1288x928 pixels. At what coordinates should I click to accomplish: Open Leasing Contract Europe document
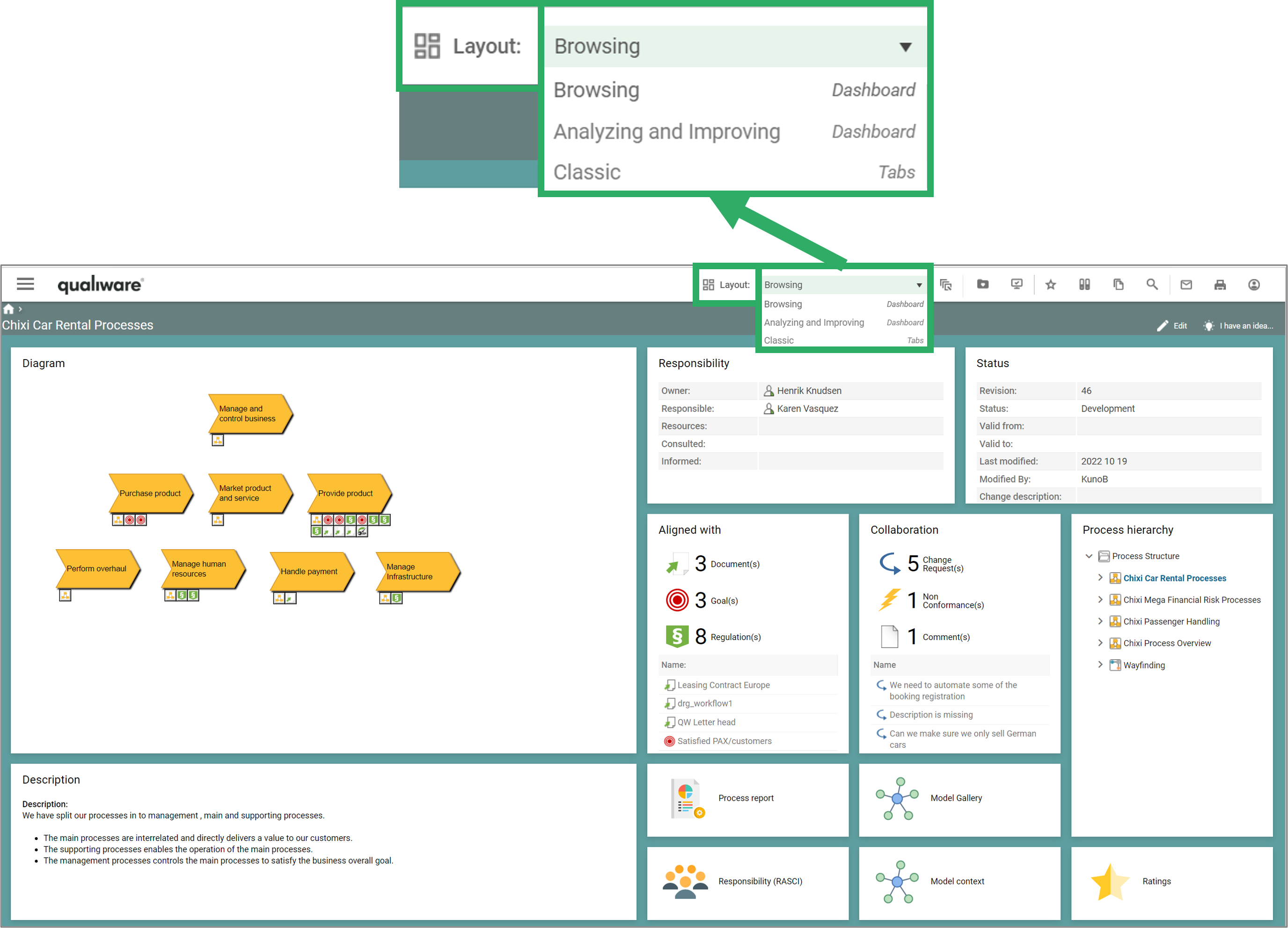[717, 685]
